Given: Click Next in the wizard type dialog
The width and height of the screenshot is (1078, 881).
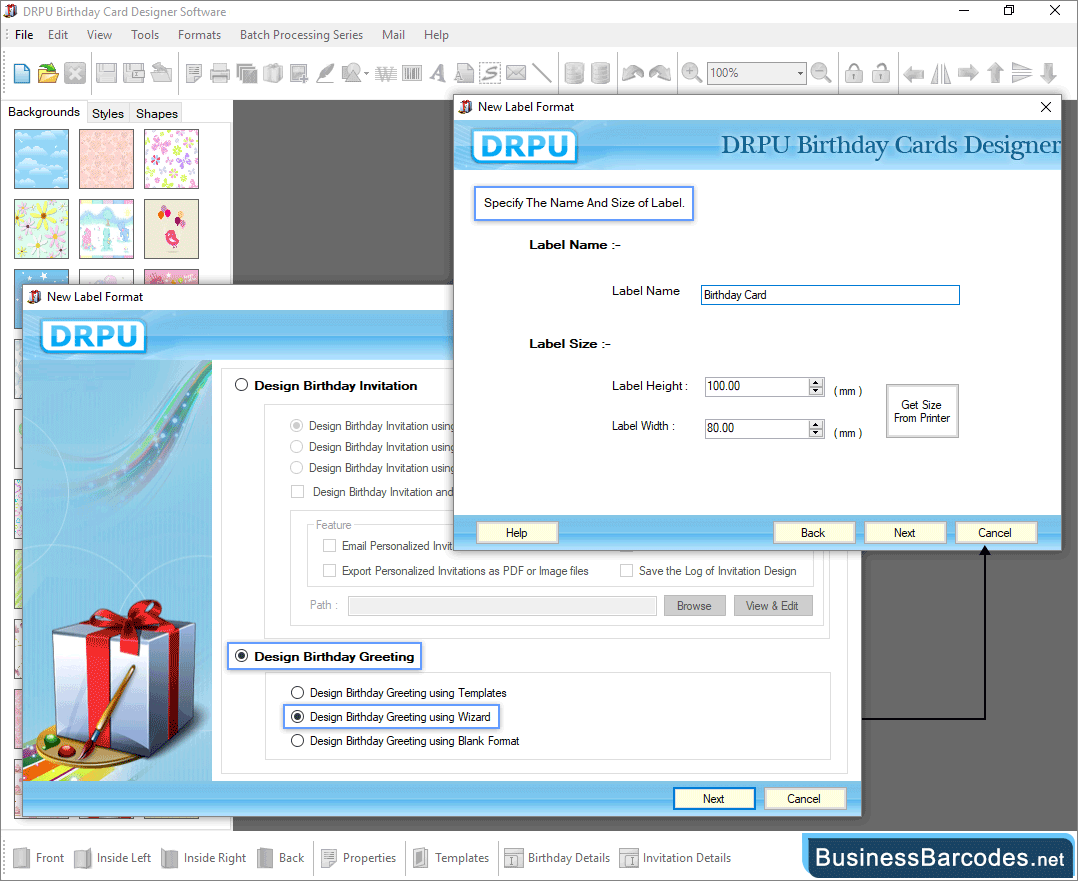Looking at the screenshot, I should point(714,798).
